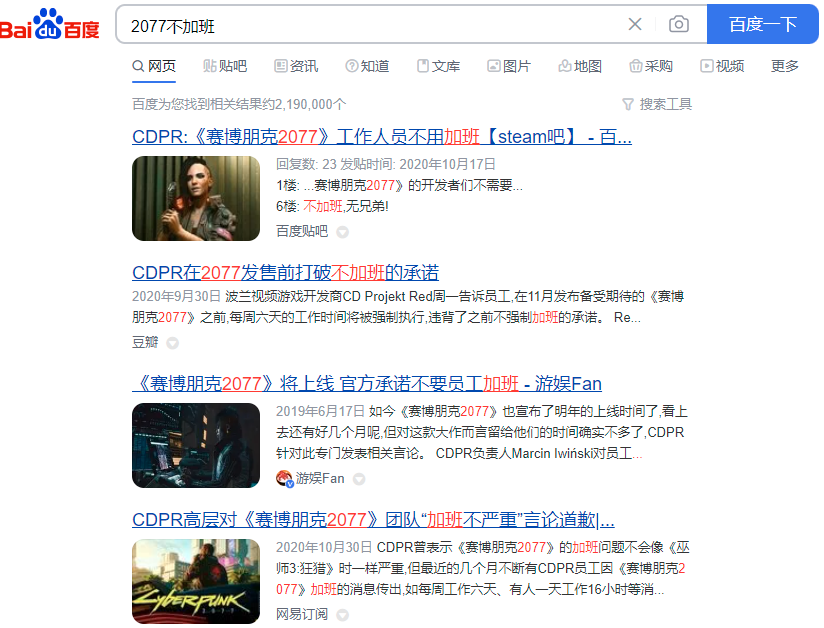Open the 文库 tab
The width and height of the screenshot is (824, 628).
click(438, 66)
